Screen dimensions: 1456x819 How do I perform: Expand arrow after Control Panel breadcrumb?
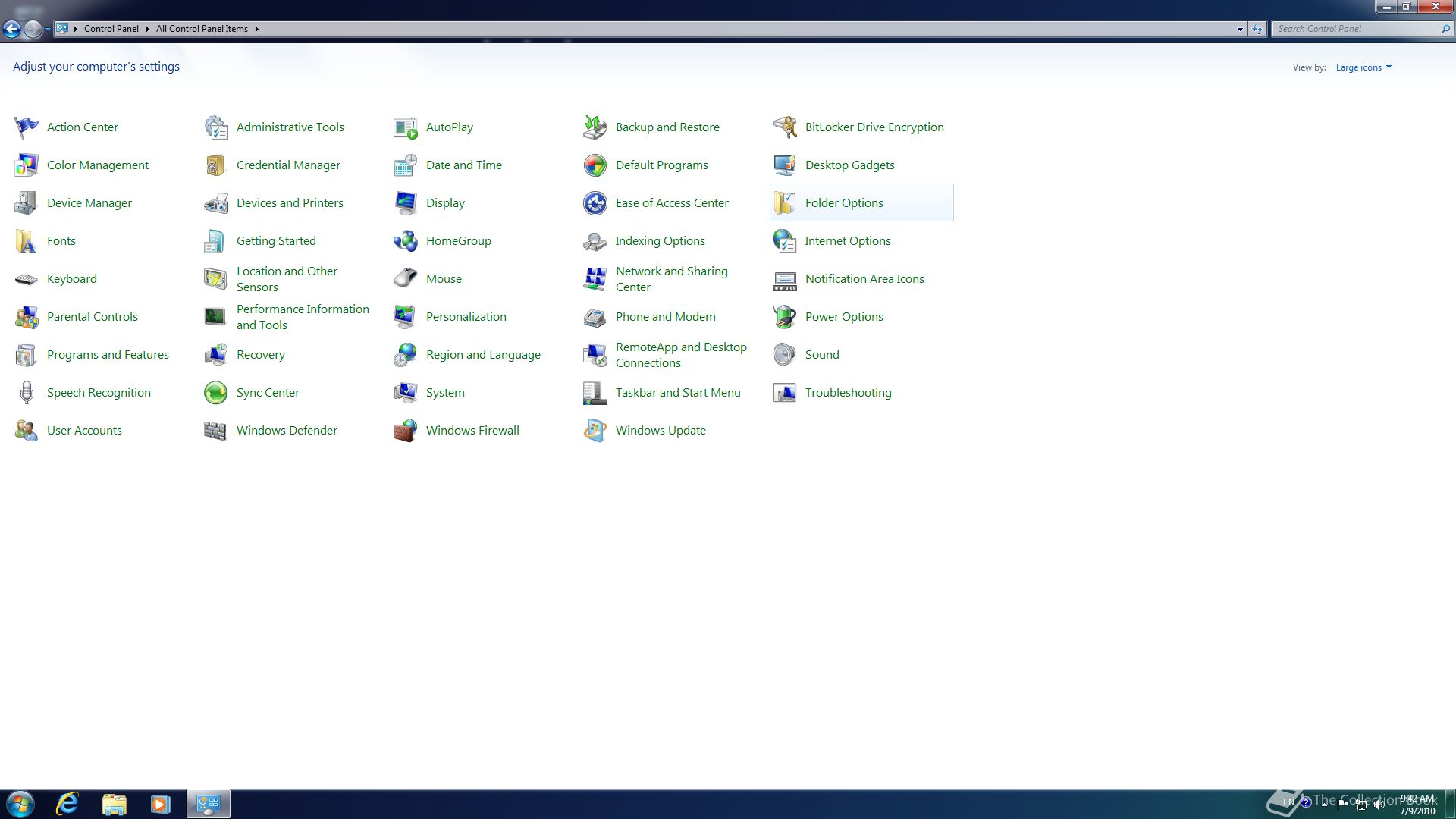pos(147,29)
